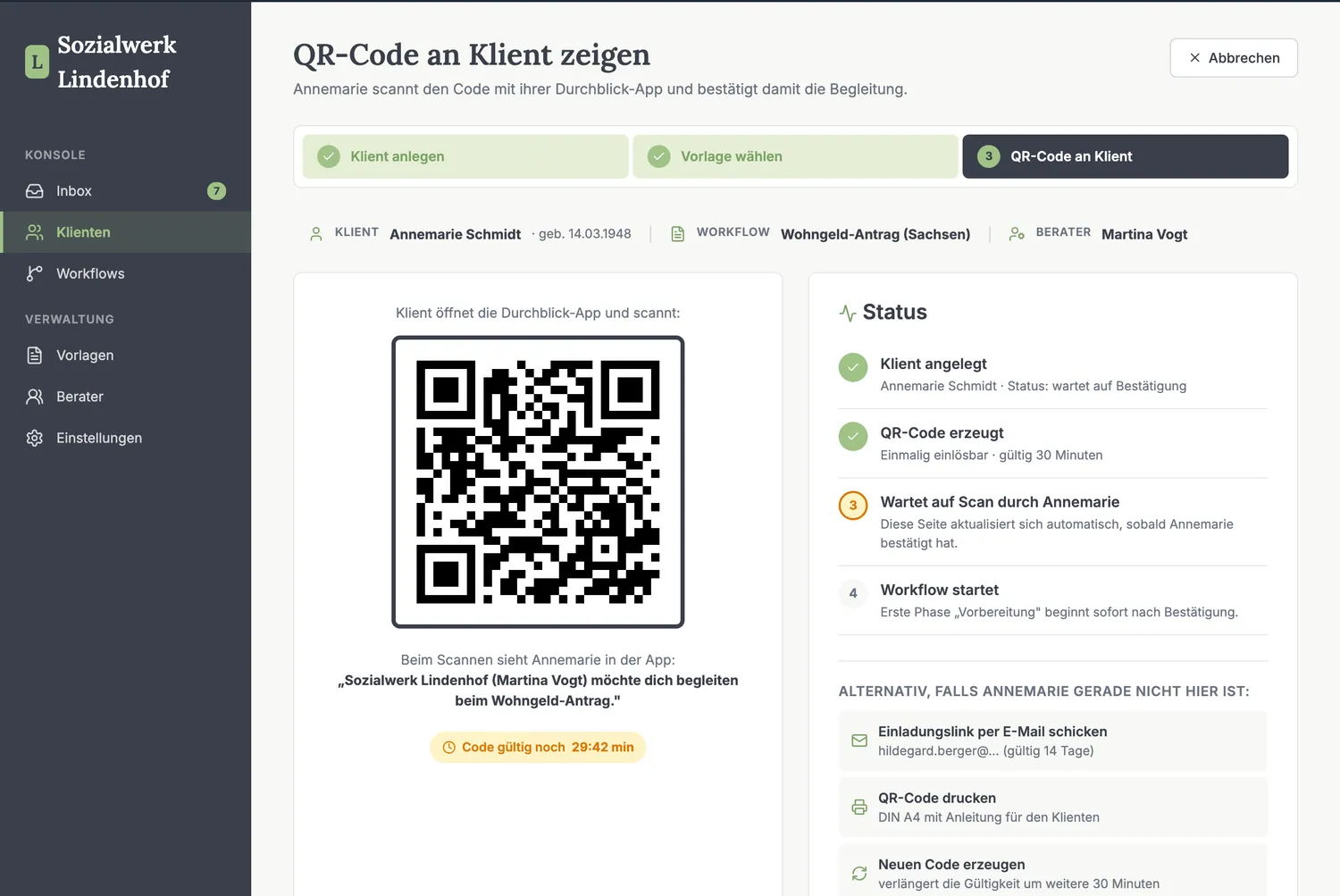Viewport: 1340px width, 896px height.
Task: Click the QR-Code erzeugt status title
Action: [x=942, y=432]
